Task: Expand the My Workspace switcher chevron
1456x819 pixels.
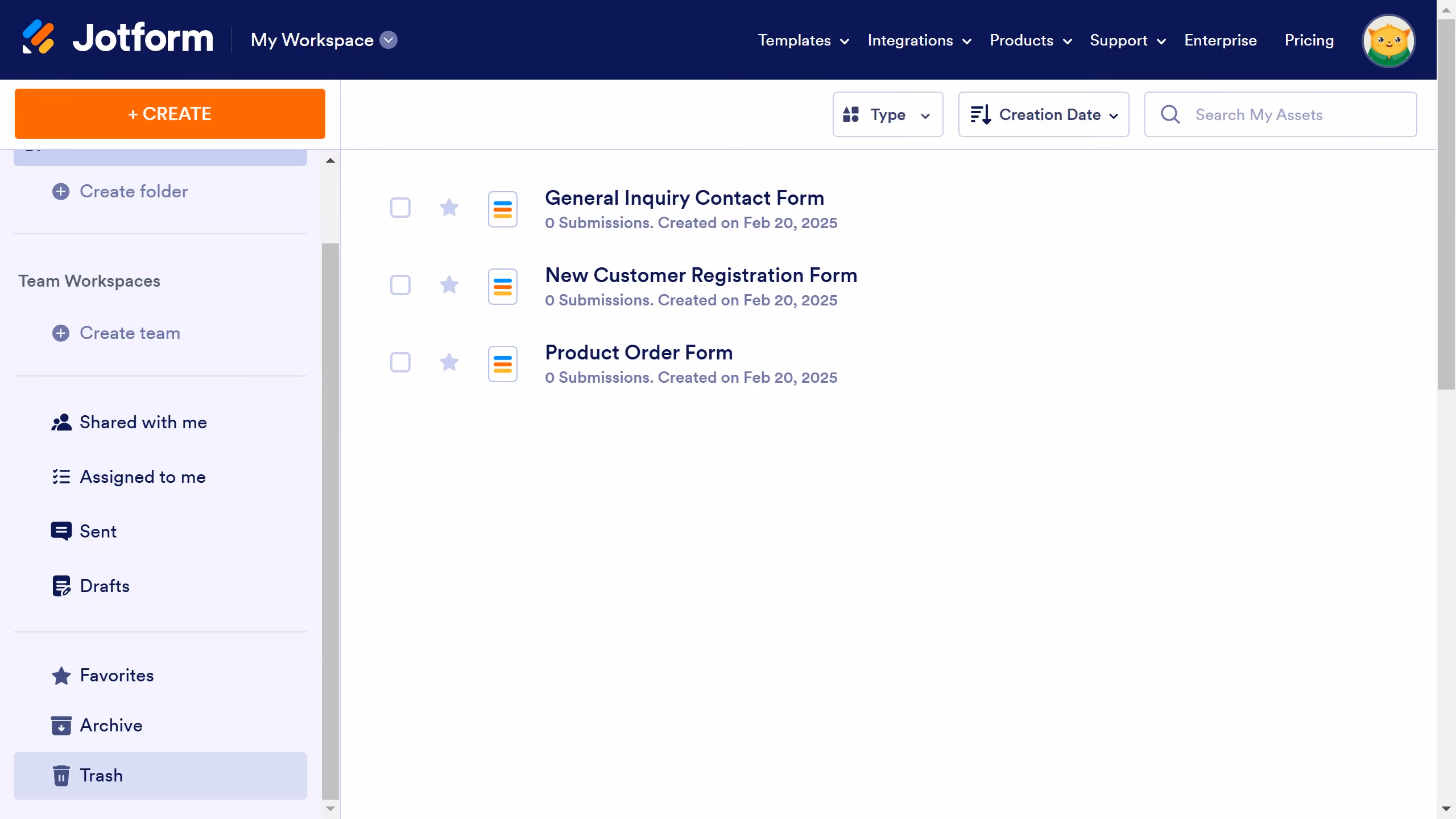Action: pyautogui.click(x=388, y=40)
